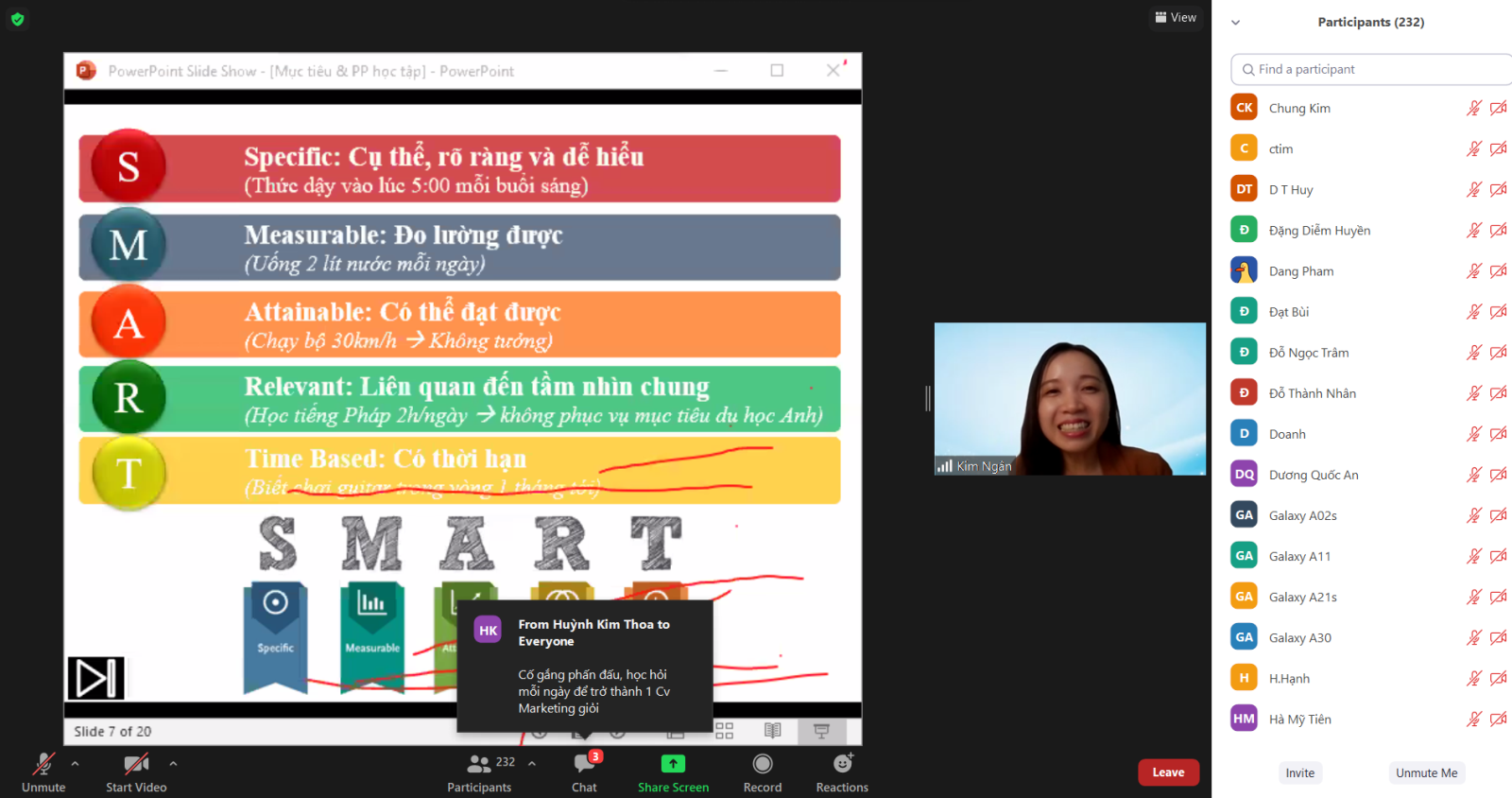Viewport: 1512px width, 798px height.
Task: Start recording with the Record icon
Action: (762, 764)
